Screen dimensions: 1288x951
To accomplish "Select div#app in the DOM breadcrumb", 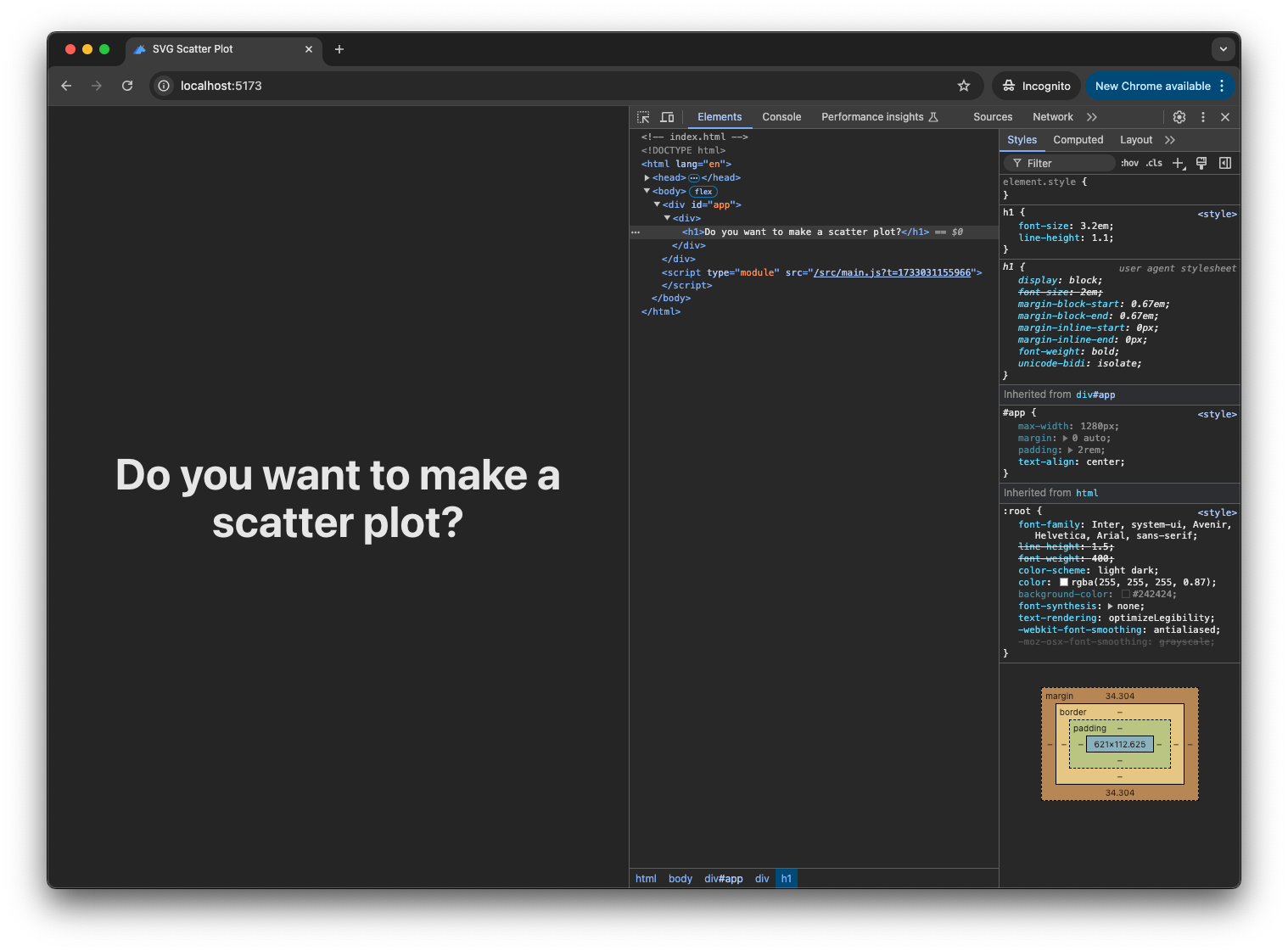I will [724, 879].
